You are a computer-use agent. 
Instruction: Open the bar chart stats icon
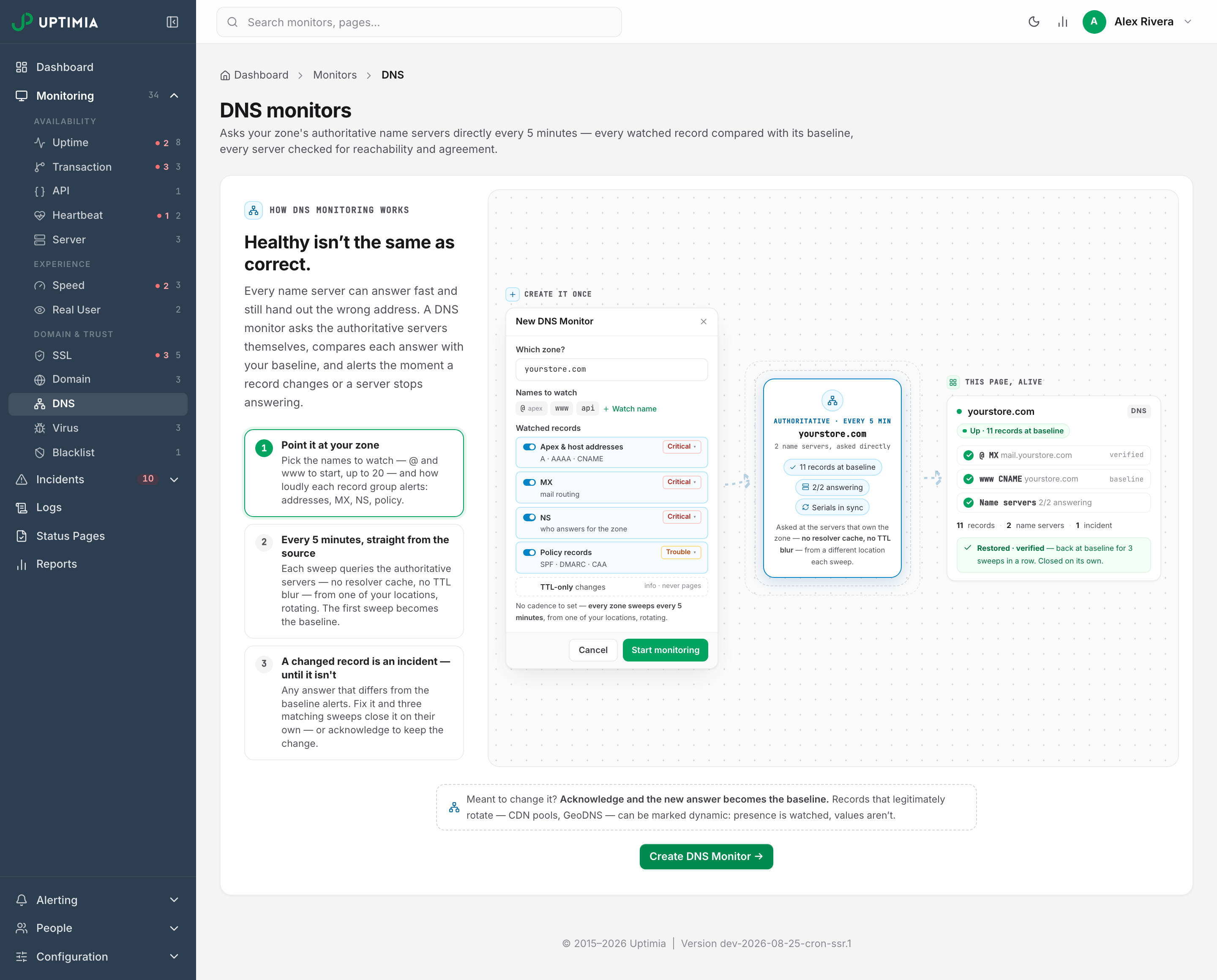click(1062, 22)
